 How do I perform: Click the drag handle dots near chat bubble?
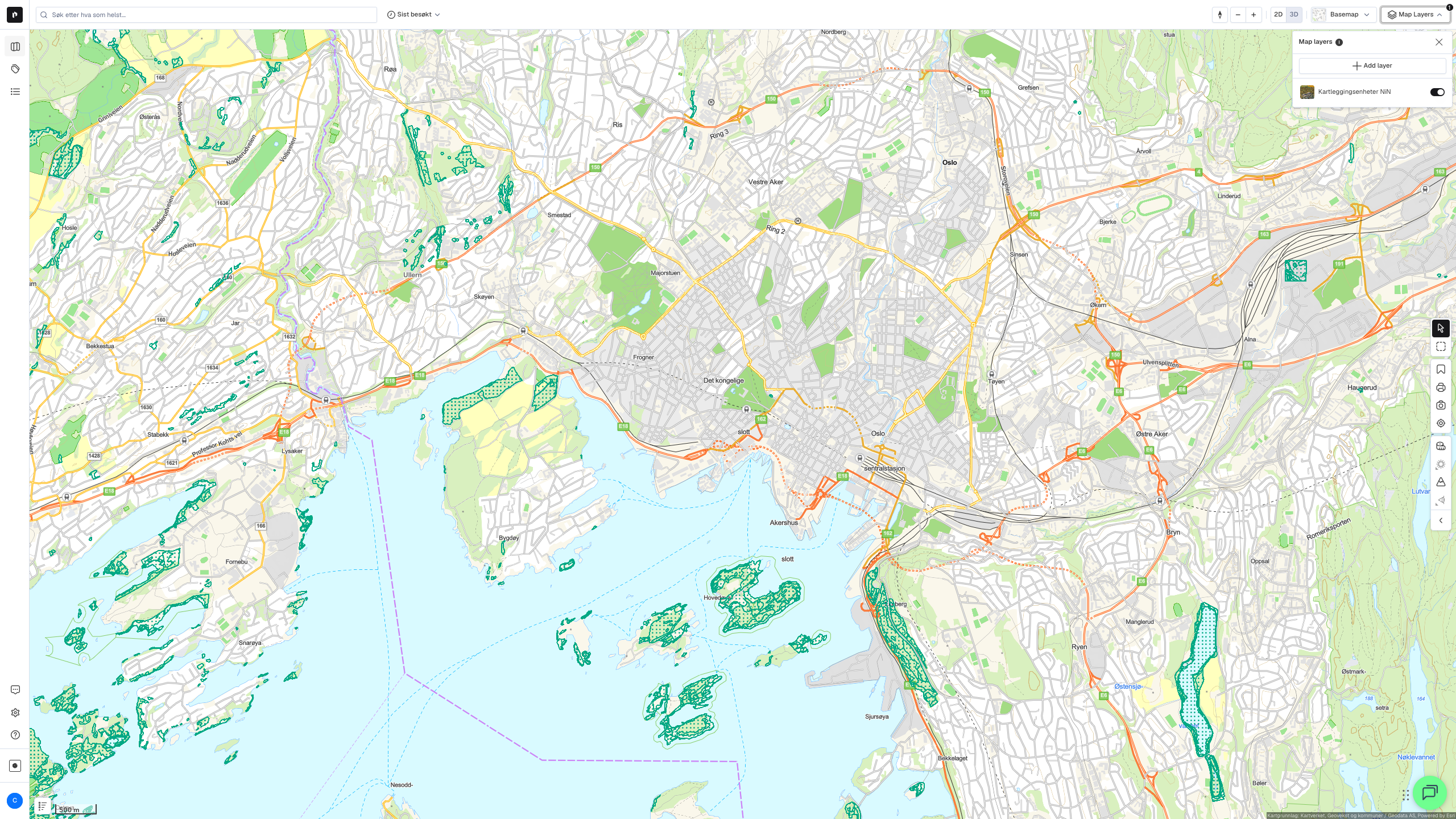pyautogui.click(x=1405, y=795)
